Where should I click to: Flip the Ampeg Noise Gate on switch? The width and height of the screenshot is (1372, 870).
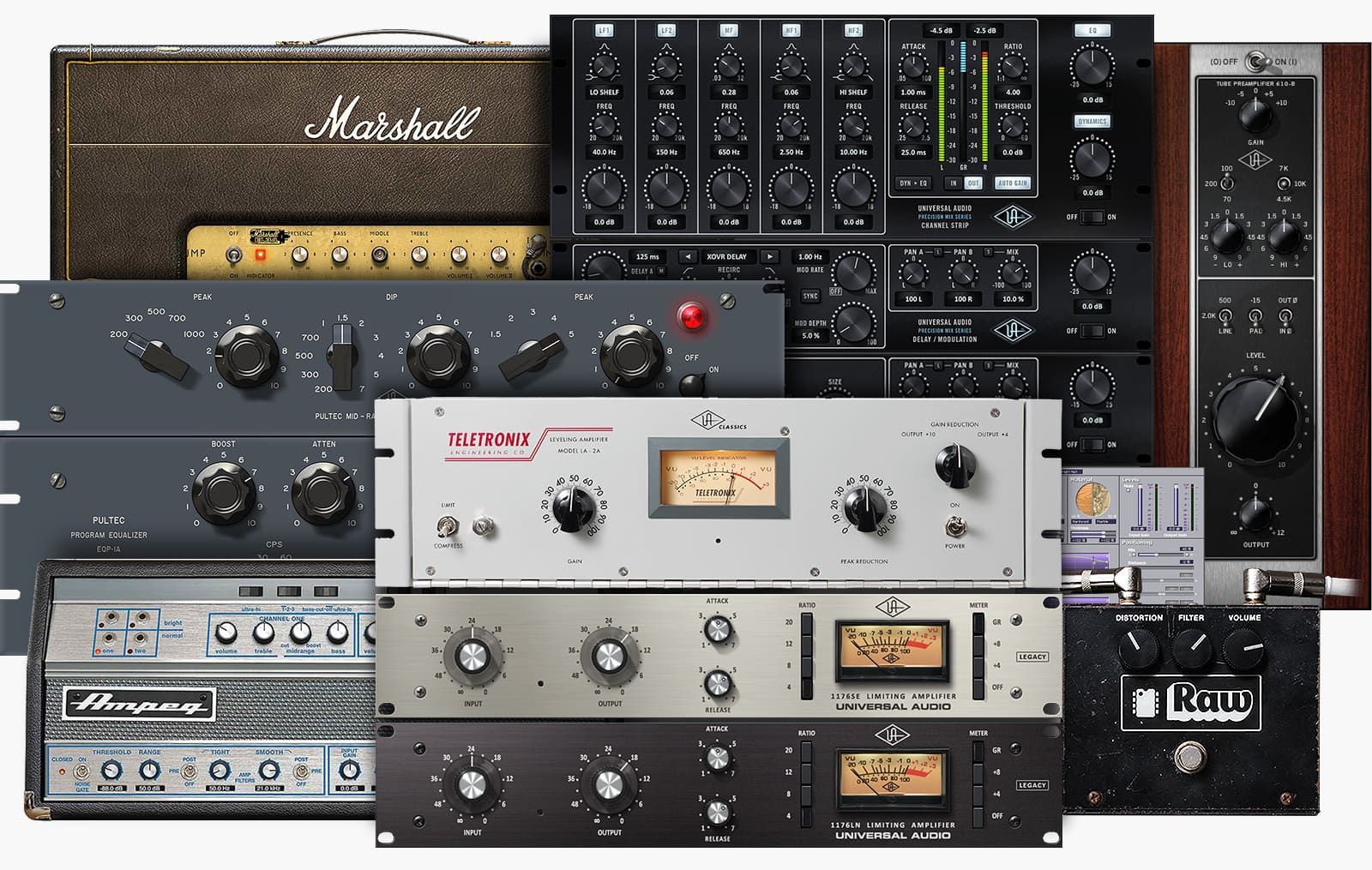83,771
